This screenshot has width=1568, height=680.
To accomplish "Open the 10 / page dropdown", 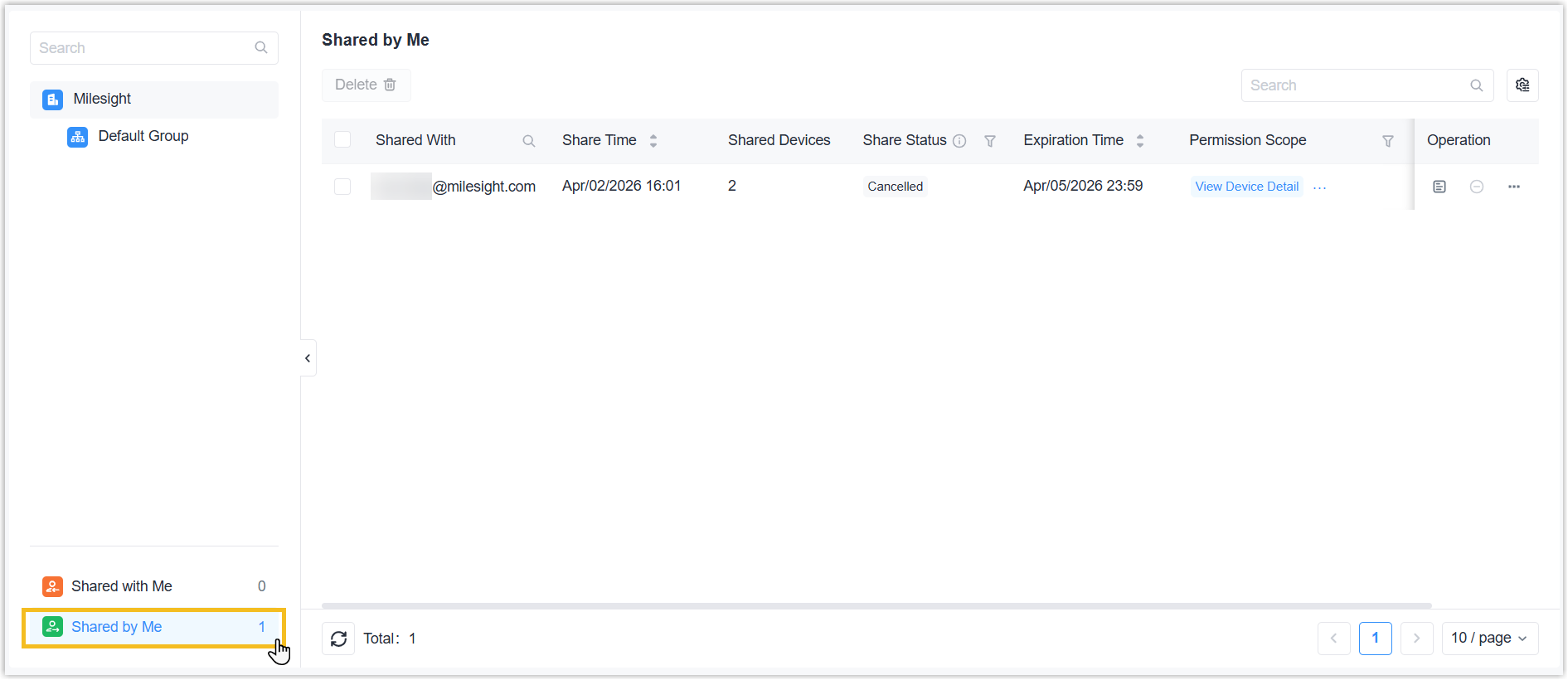I will 1489,639.
